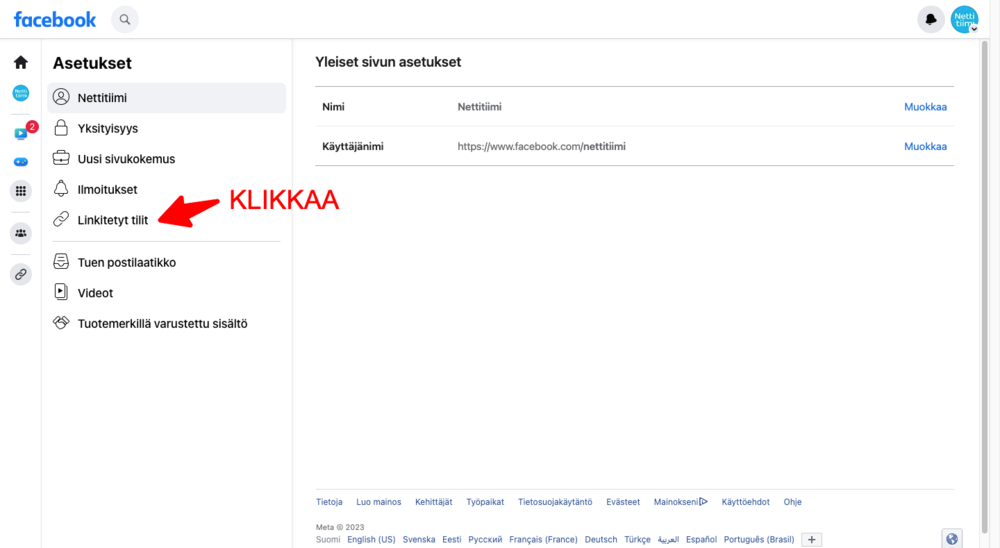Switch language to Eesti

pos(452,540)
